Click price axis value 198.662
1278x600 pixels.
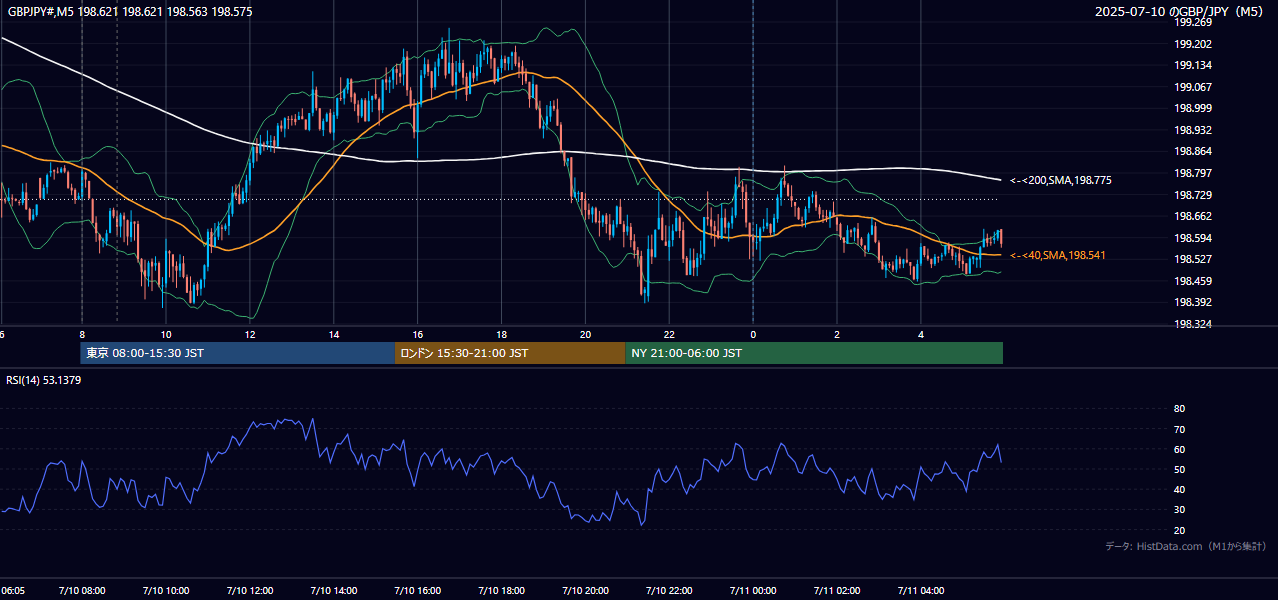(1193, 216)
